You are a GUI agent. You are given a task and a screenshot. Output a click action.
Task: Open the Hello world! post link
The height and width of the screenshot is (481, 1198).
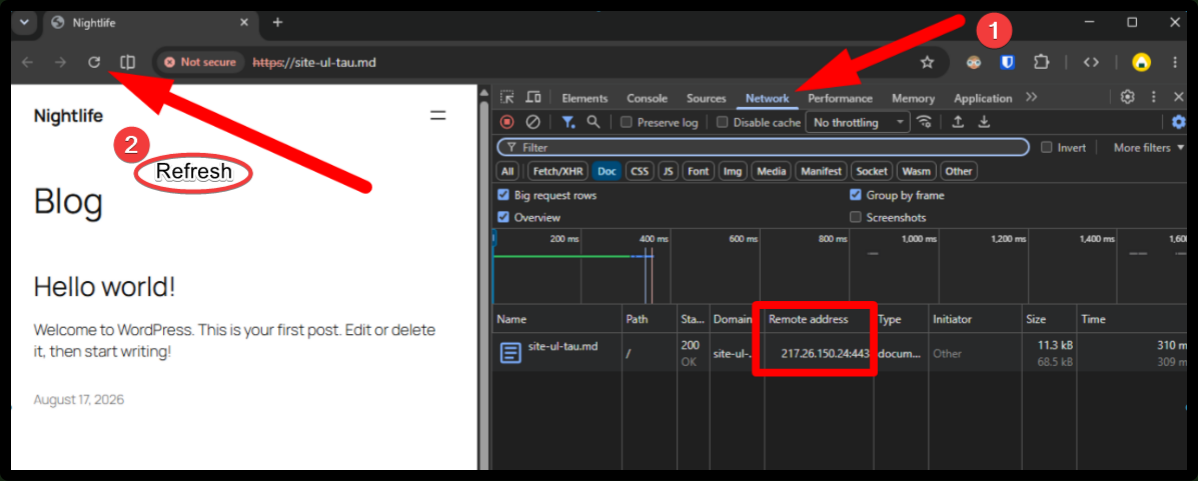click(x=105, y=288)
